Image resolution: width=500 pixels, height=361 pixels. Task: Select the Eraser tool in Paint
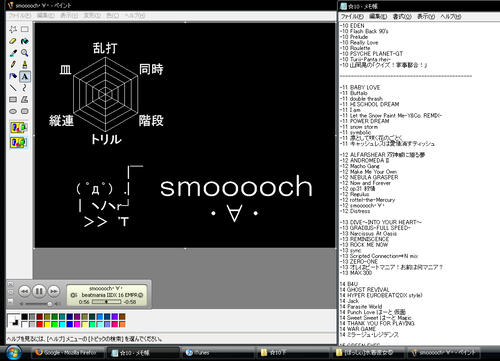coord(13,41)
